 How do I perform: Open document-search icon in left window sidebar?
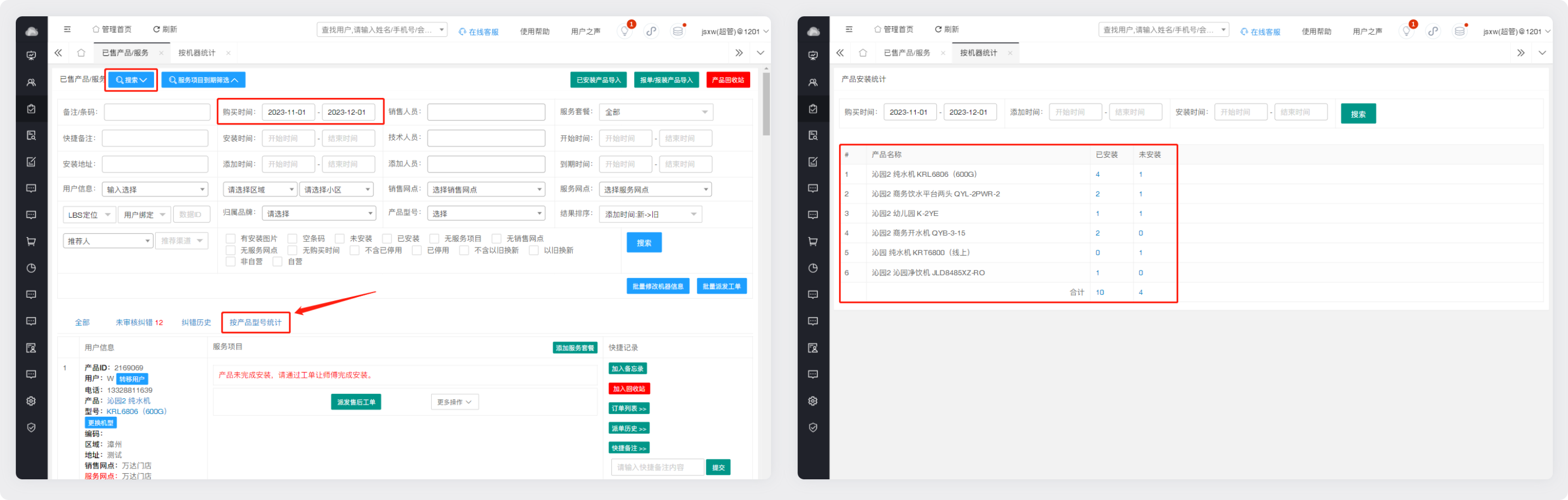click(32, 135)
